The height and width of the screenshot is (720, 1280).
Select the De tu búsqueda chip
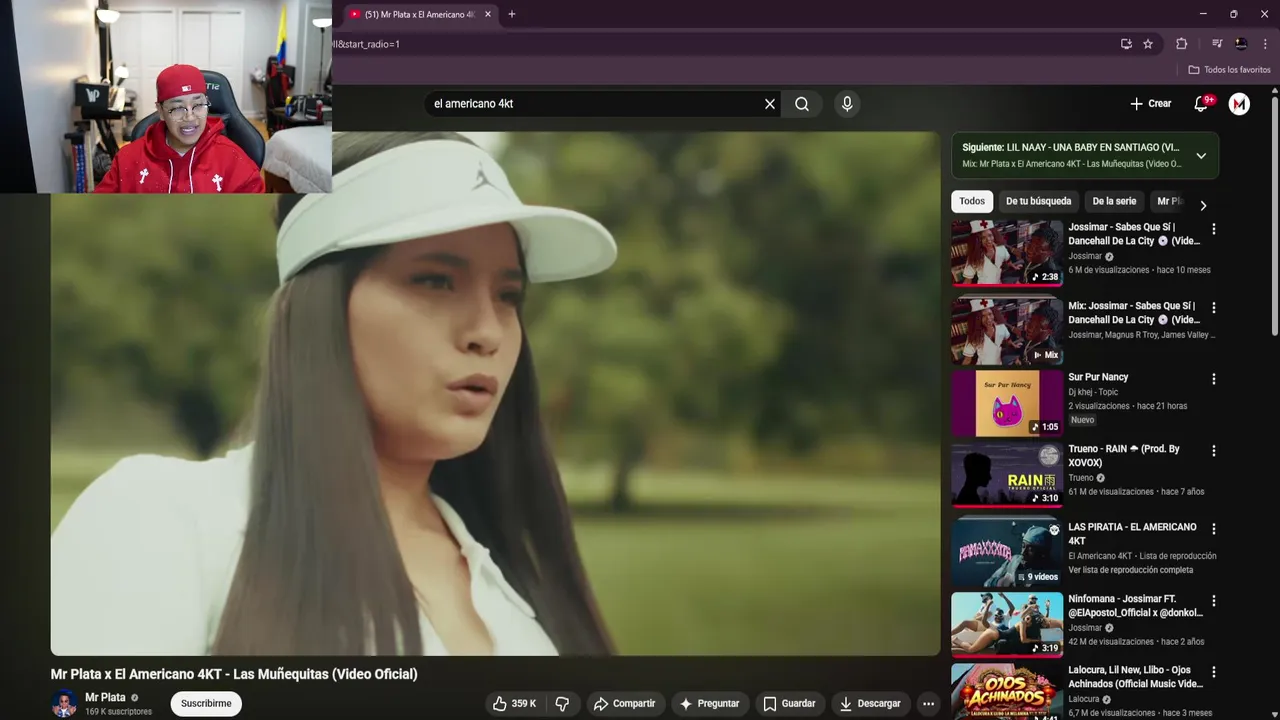(x=1038, y=201)
